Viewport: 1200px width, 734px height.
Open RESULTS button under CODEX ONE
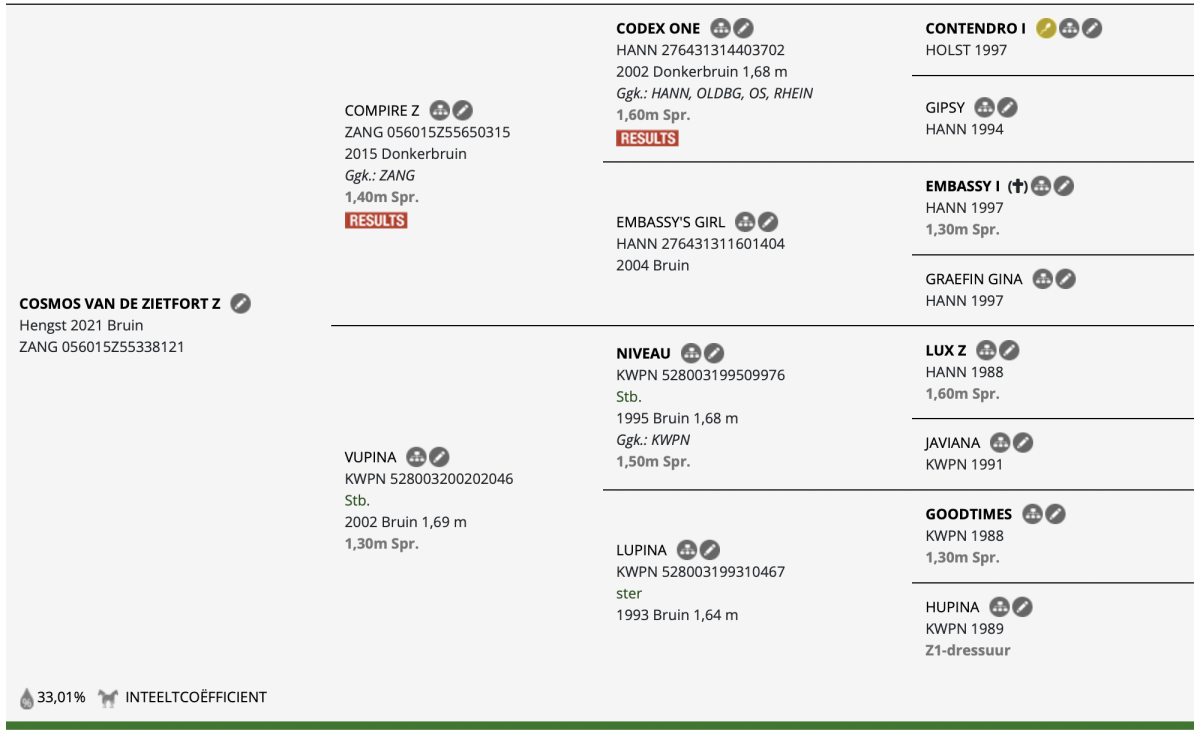[x=648, y=138]
